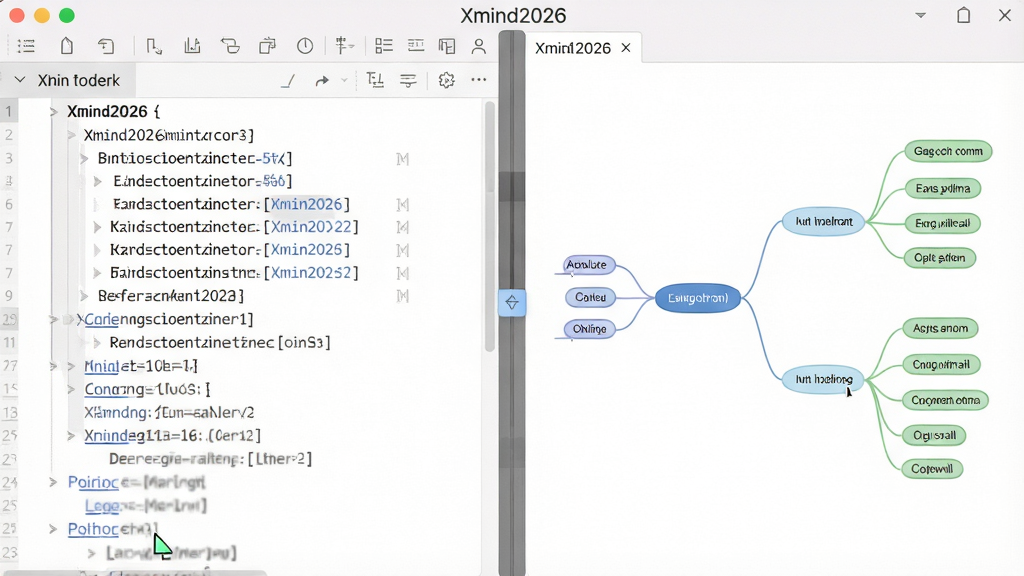The height and width of the screenshot is (576, 1024).
Task: Select the Ogusall green node
Action: [x=935, y=436]
